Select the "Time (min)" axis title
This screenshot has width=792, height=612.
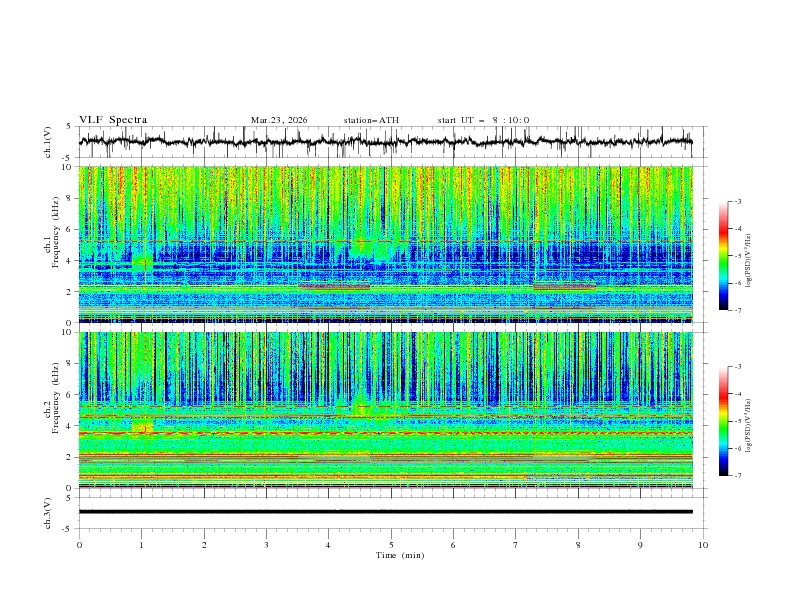[x=400, y=555]
